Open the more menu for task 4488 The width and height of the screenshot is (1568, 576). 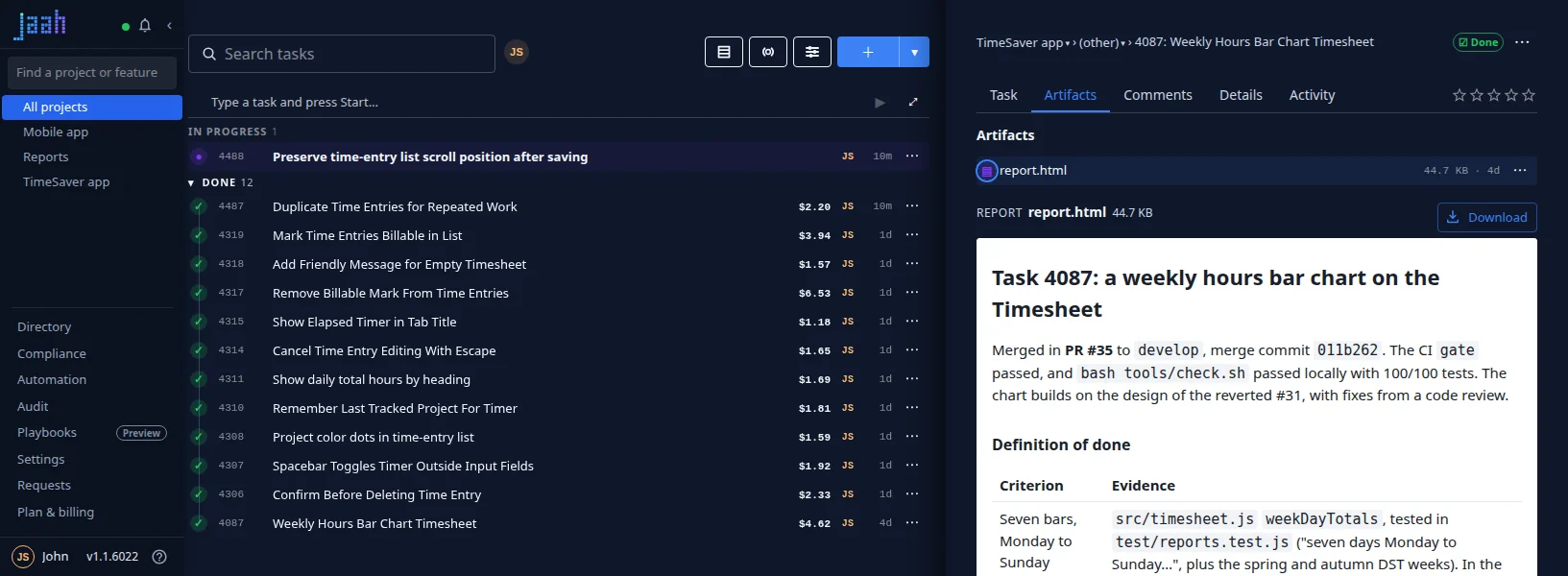point(912,156)
